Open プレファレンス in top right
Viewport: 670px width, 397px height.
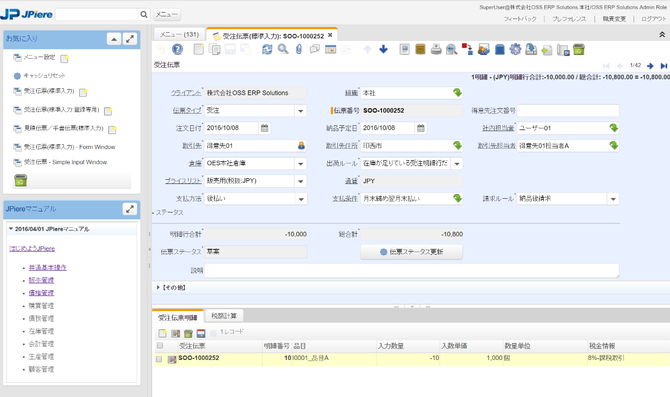569,19
